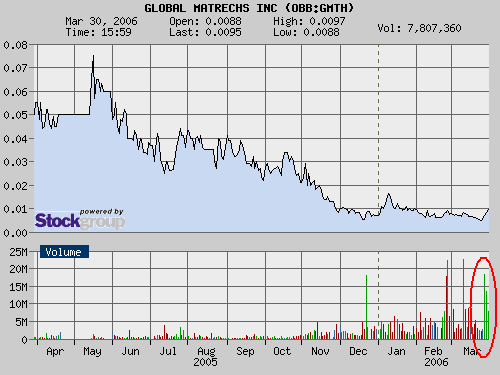Select the Last: 0.0095 value
This screenshot has width=500, height=375.
tap(205, 32)
